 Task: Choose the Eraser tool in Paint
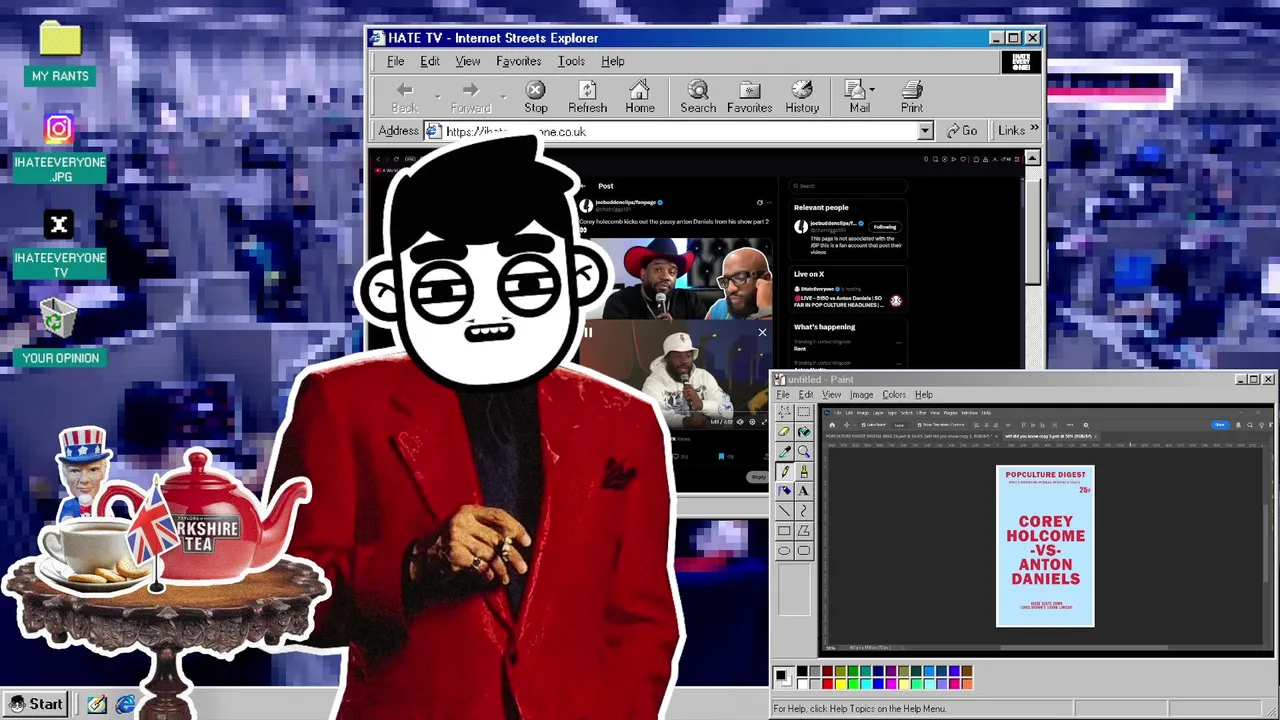tap(785, 431)
